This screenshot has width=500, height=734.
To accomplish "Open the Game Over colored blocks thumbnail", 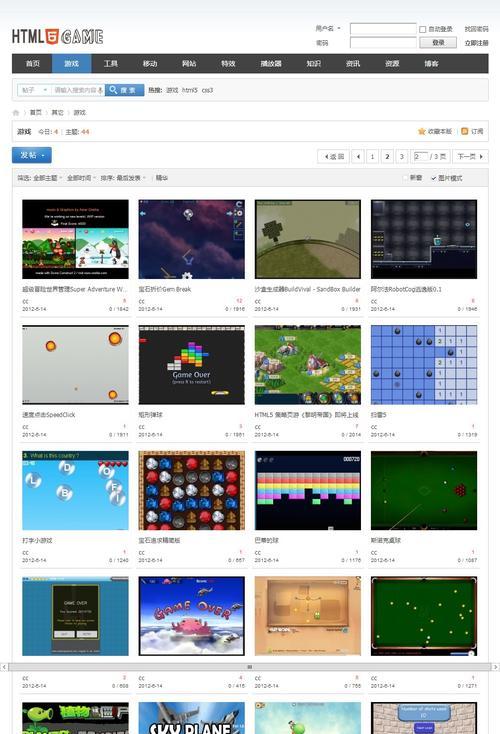I will tap(191, 365).
